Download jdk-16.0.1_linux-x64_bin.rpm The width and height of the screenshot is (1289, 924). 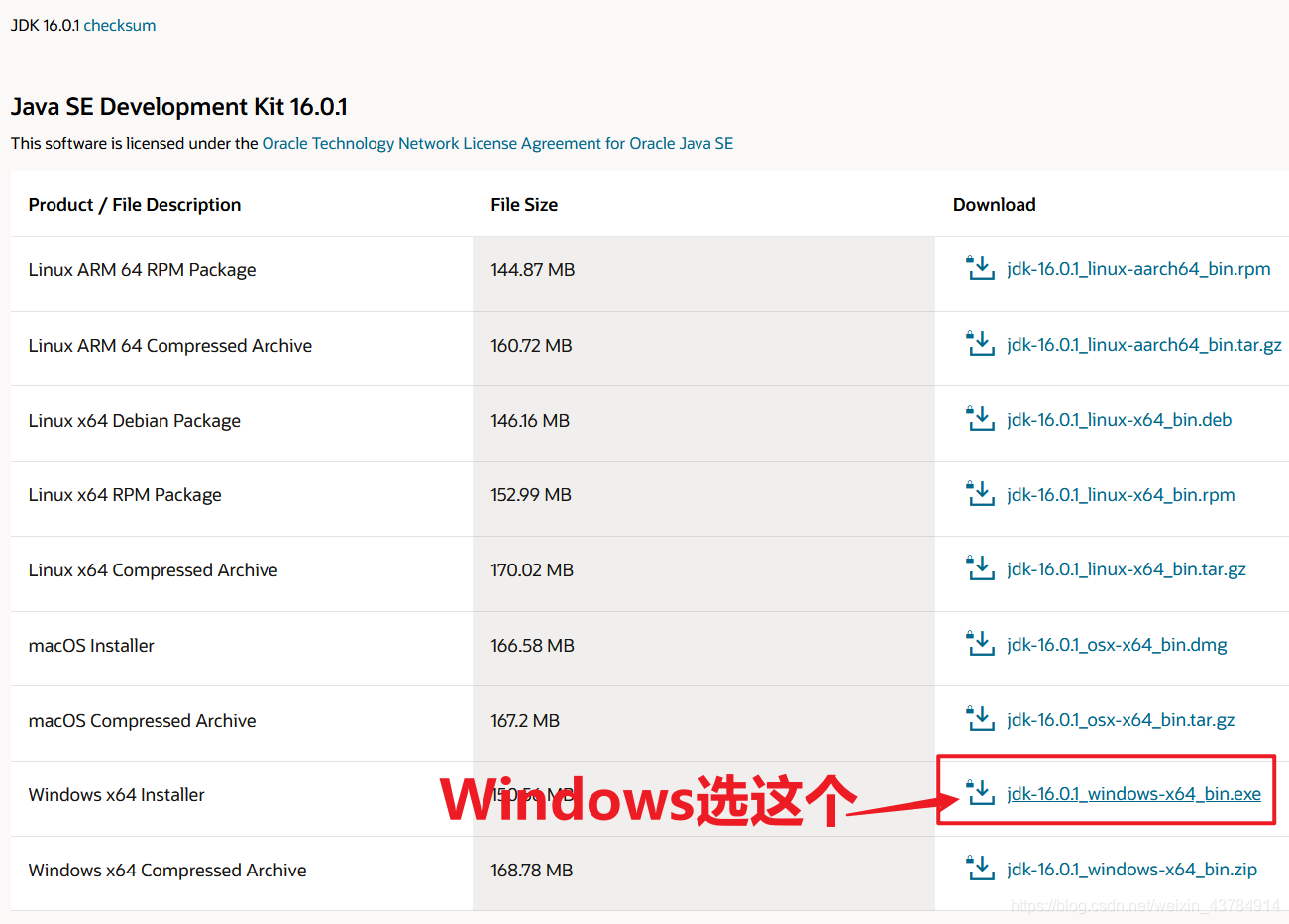click(1121, 495)
